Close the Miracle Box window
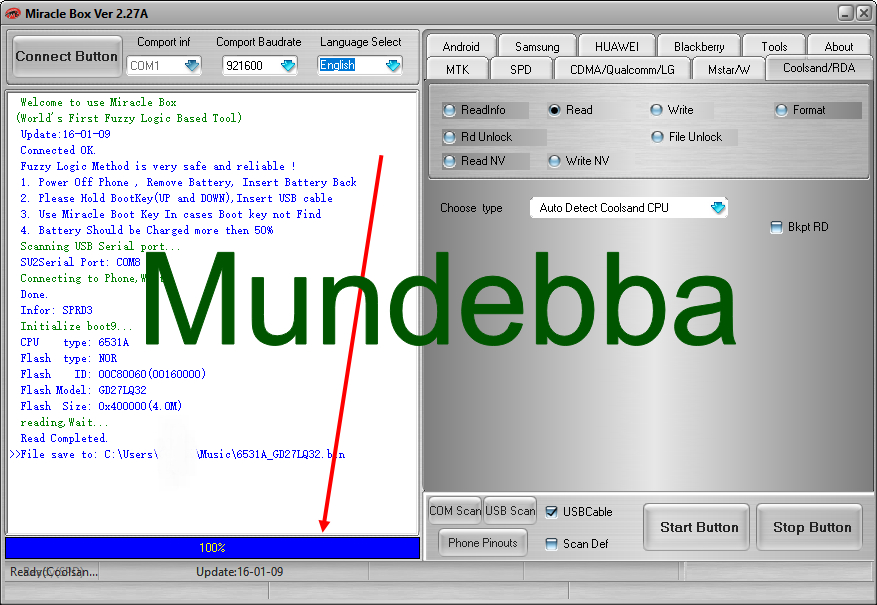 (x=864, y=13)
